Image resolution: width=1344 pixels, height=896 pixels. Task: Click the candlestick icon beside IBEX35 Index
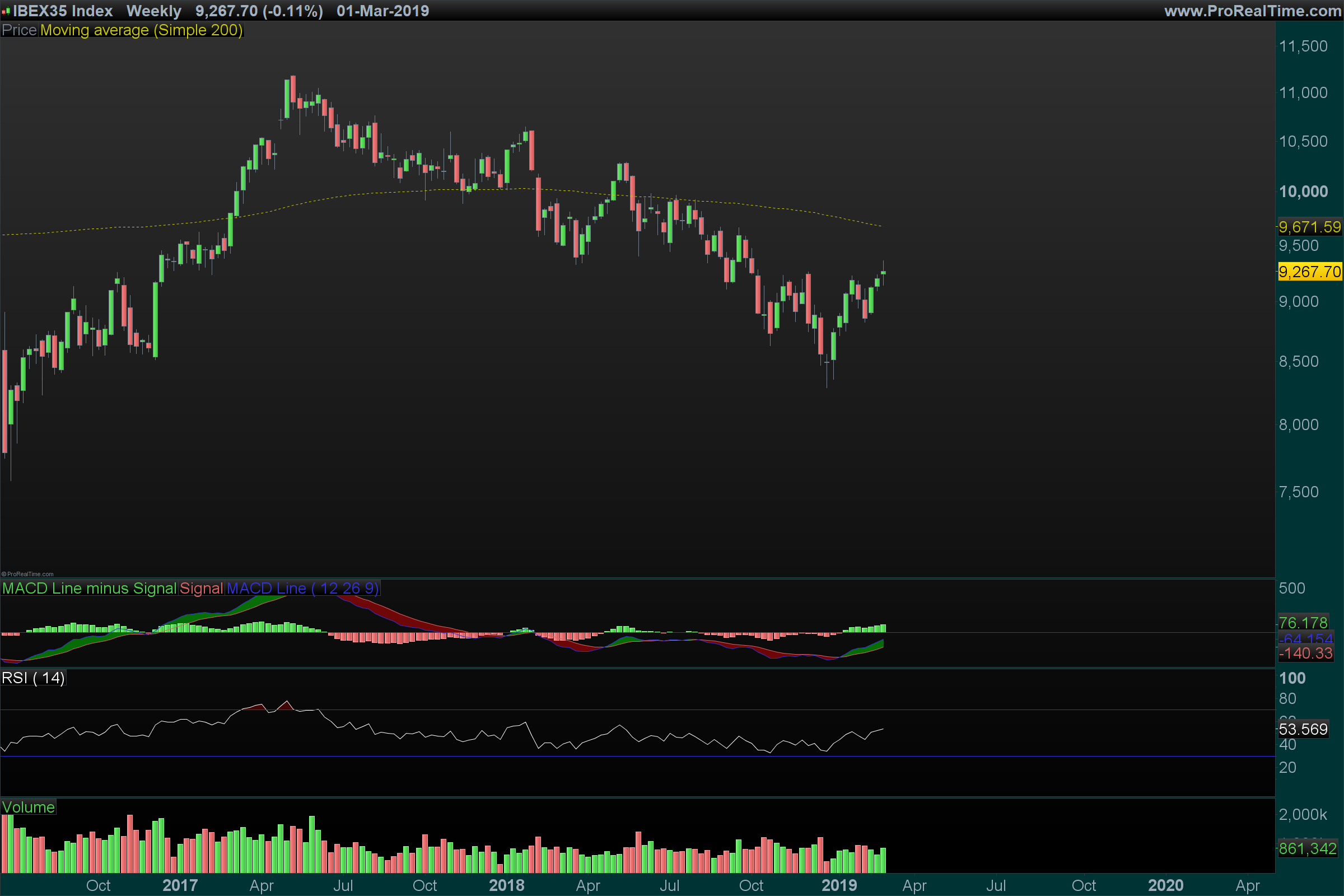[x=6, y=11]
